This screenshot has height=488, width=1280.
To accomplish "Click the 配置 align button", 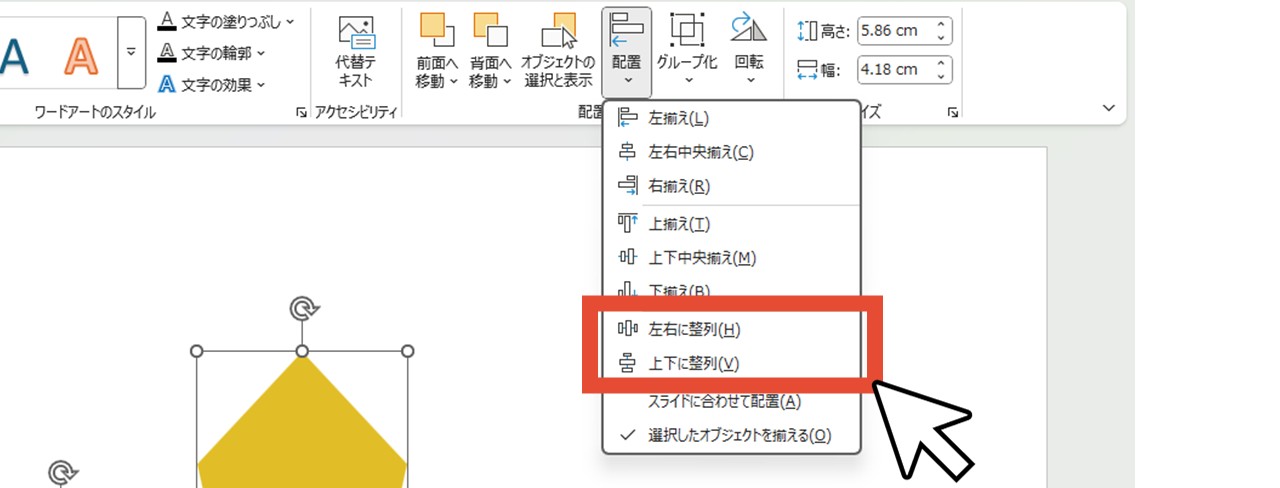I will 627,52.
